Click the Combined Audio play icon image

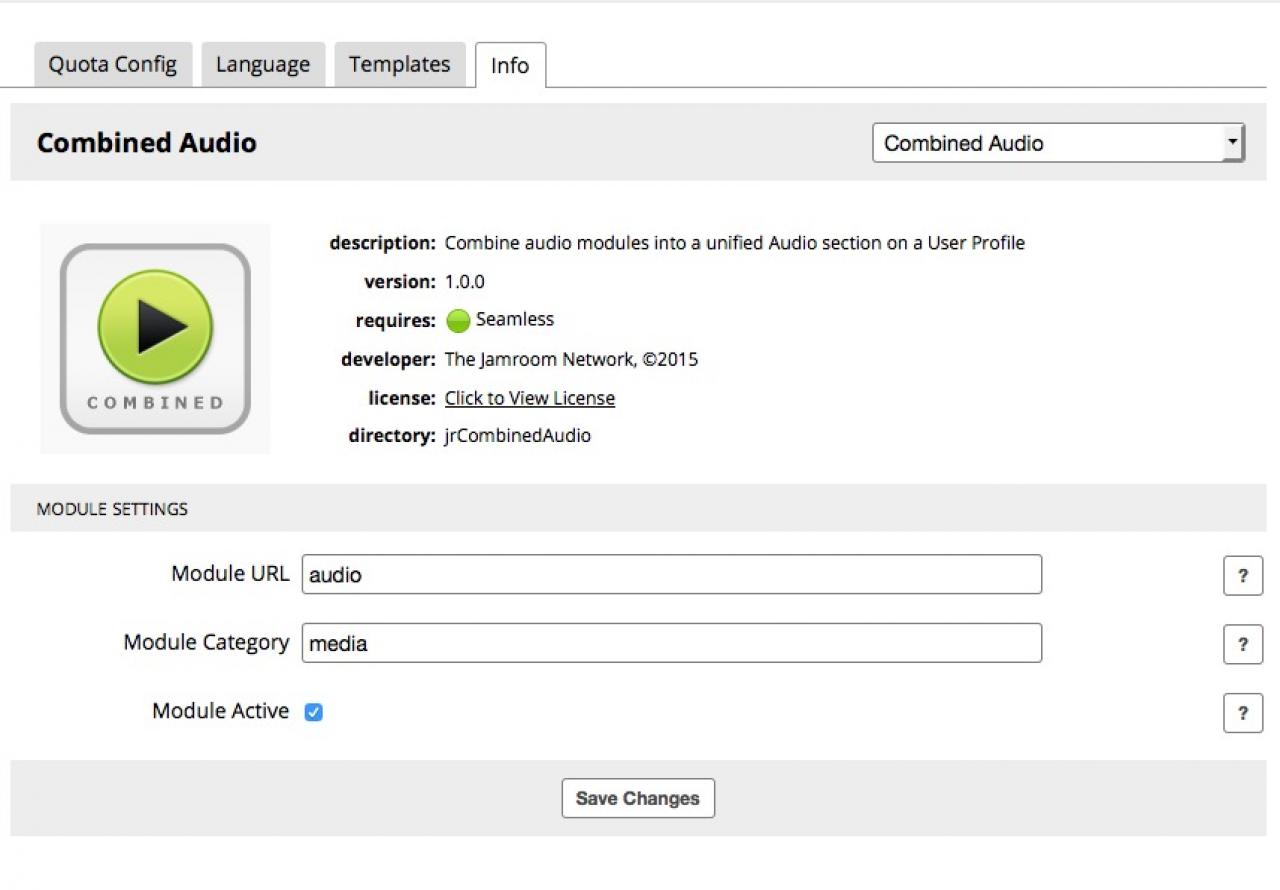(x=155, y=338)
